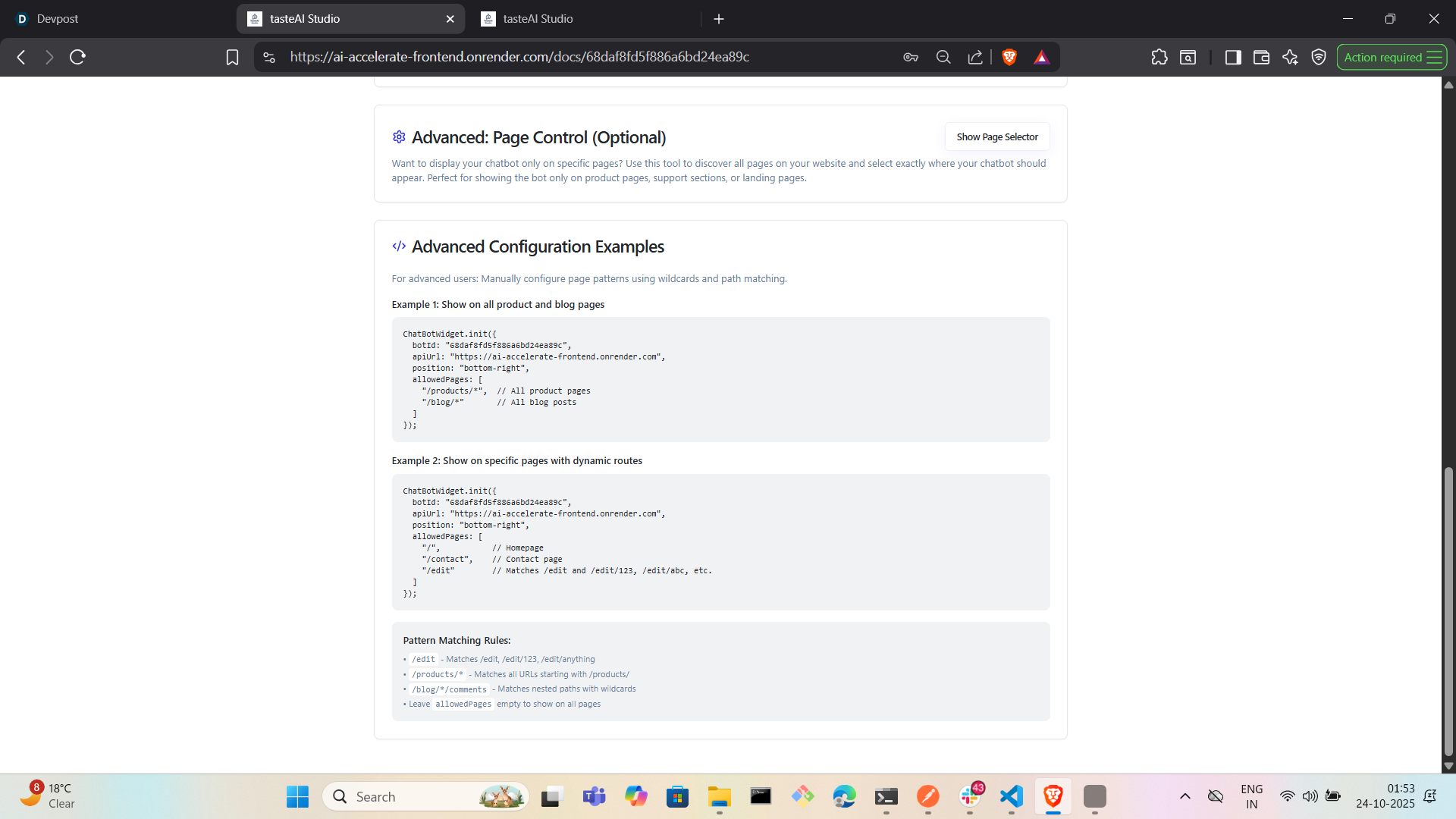Click the Brave VPN shield icon

(1319, 57)
